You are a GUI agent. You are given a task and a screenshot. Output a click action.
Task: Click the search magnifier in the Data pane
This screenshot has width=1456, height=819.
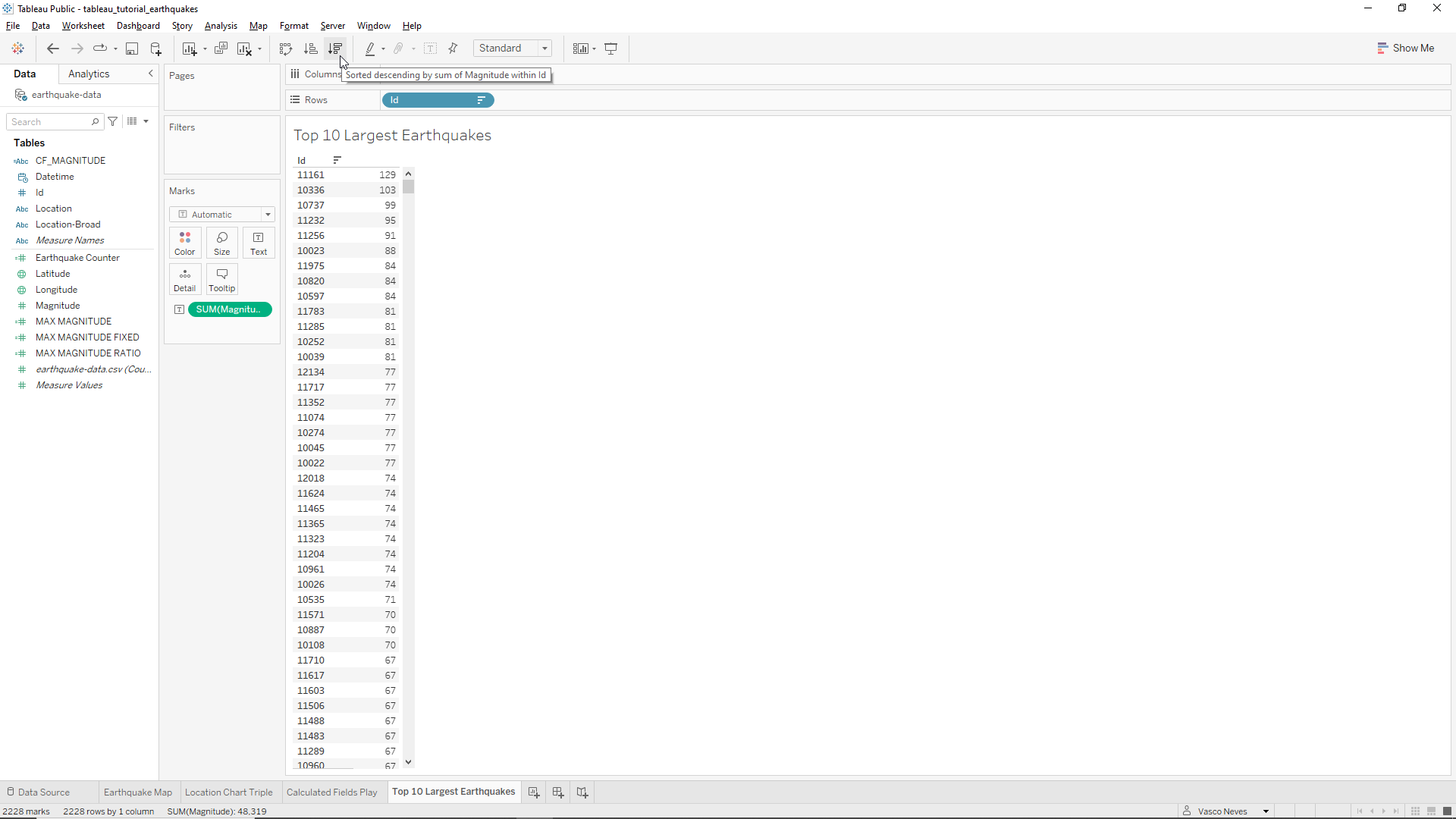[x=95, y=121]
